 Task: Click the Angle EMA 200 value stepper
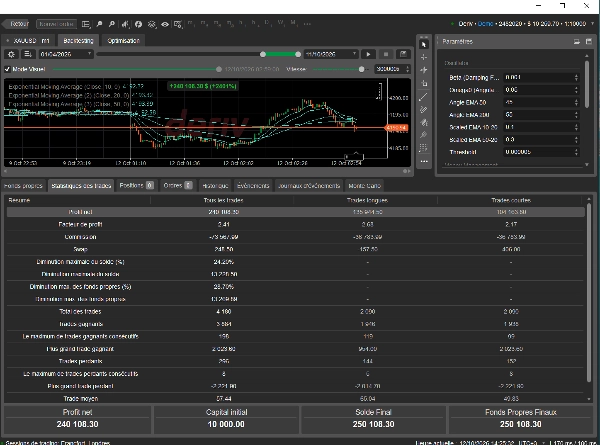(576, 115)
